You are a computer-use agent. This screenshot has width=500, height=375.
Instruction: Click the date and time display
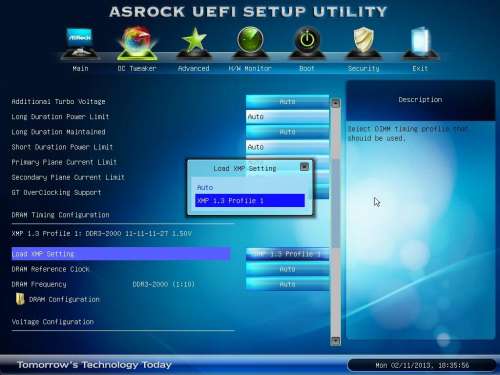pos(422,365)
